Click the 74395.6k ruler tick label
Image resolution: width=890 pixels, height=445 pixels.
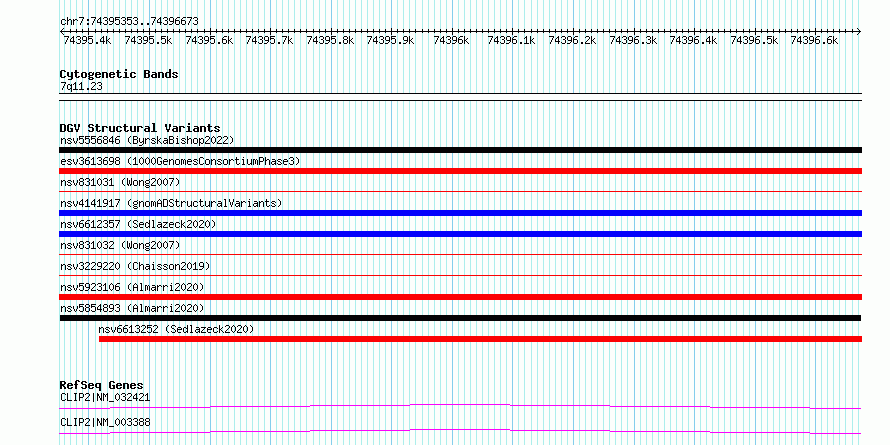209,40
